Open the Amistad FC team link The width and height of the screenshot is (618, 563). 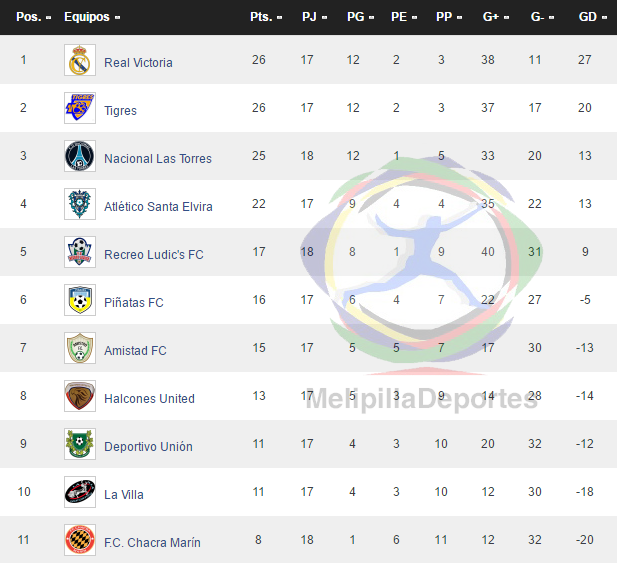click(x=135, y=350)
